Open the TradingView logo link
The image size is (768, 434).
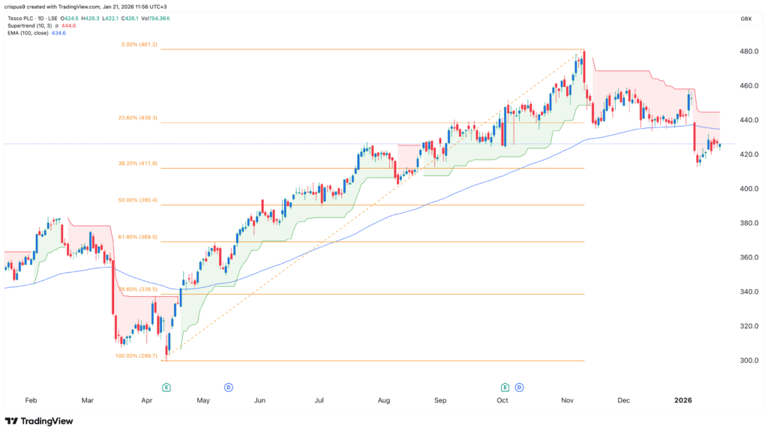39,421
